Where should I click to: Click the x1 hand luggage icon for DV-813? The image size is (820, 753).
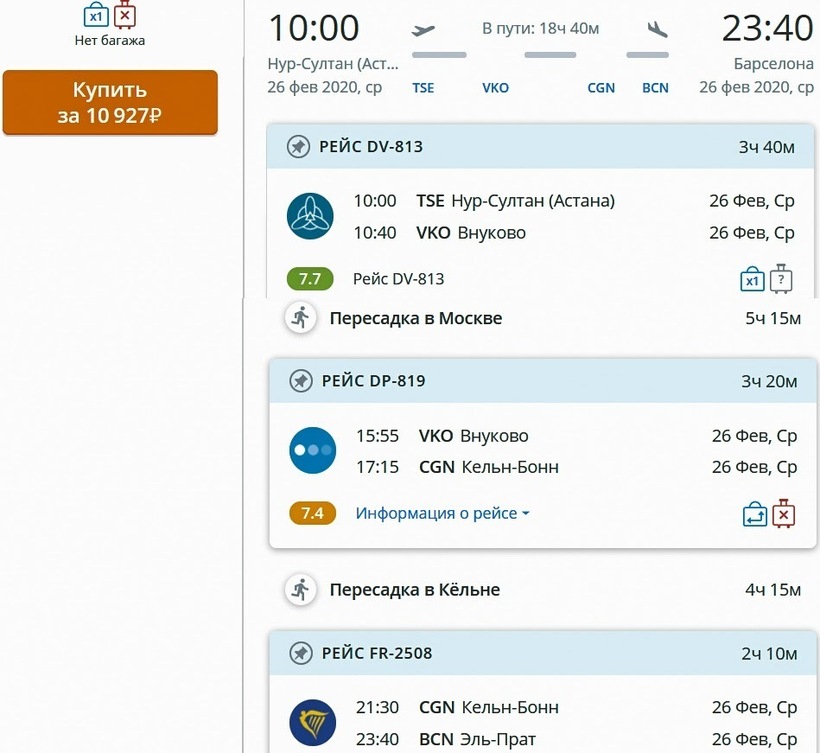751,280
